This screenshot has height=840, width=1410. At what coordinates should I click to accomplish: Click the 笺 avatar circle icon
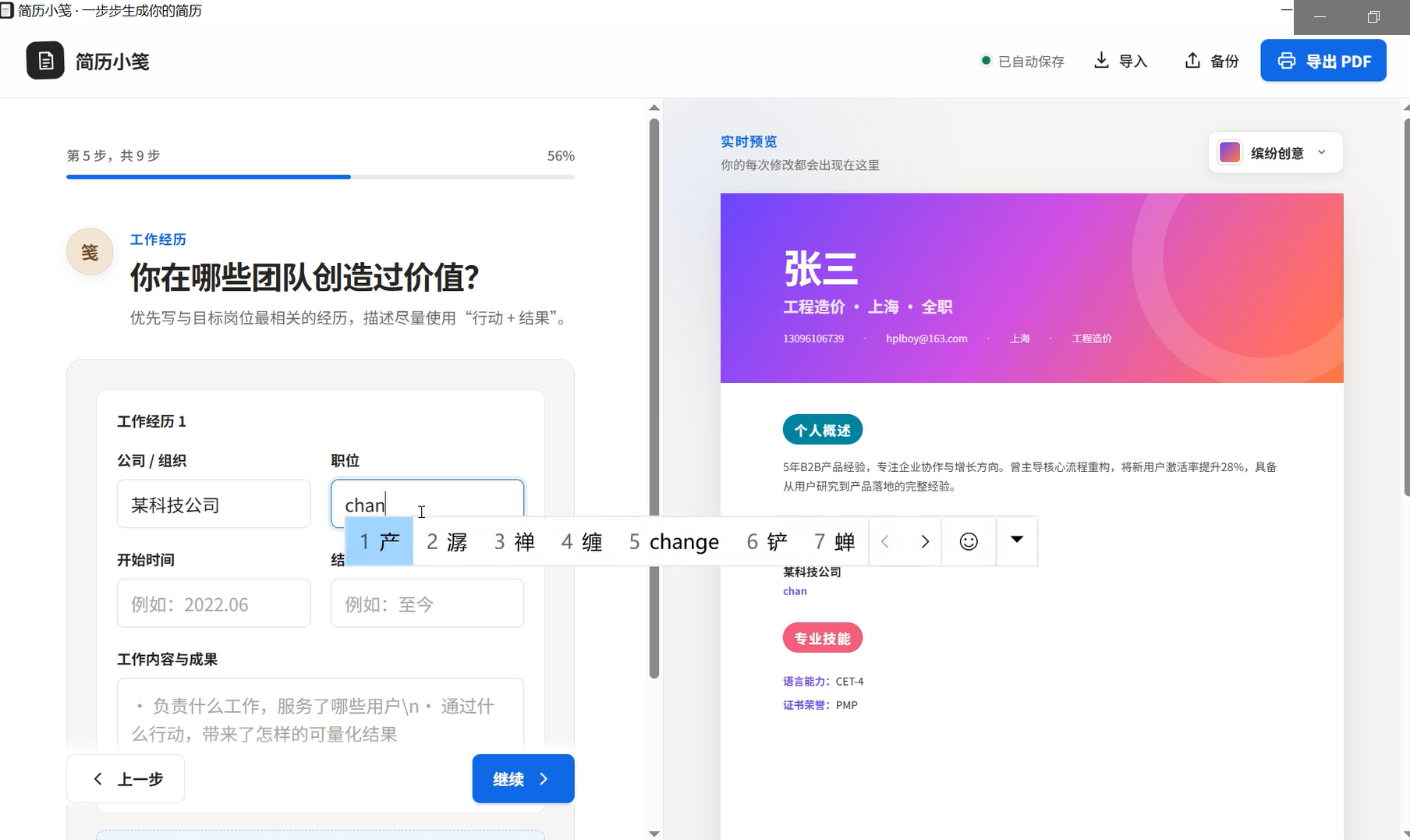point(90,252)
